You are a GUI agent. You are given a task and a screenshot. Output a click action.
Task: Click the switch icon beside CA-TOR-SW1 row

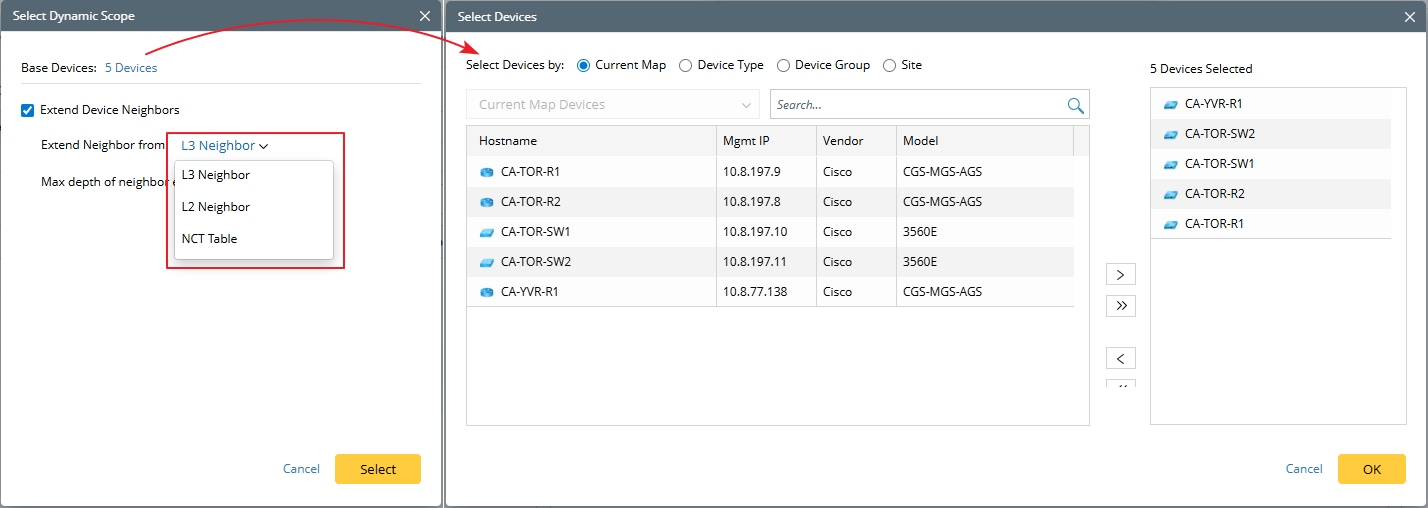tap(487, 232)
